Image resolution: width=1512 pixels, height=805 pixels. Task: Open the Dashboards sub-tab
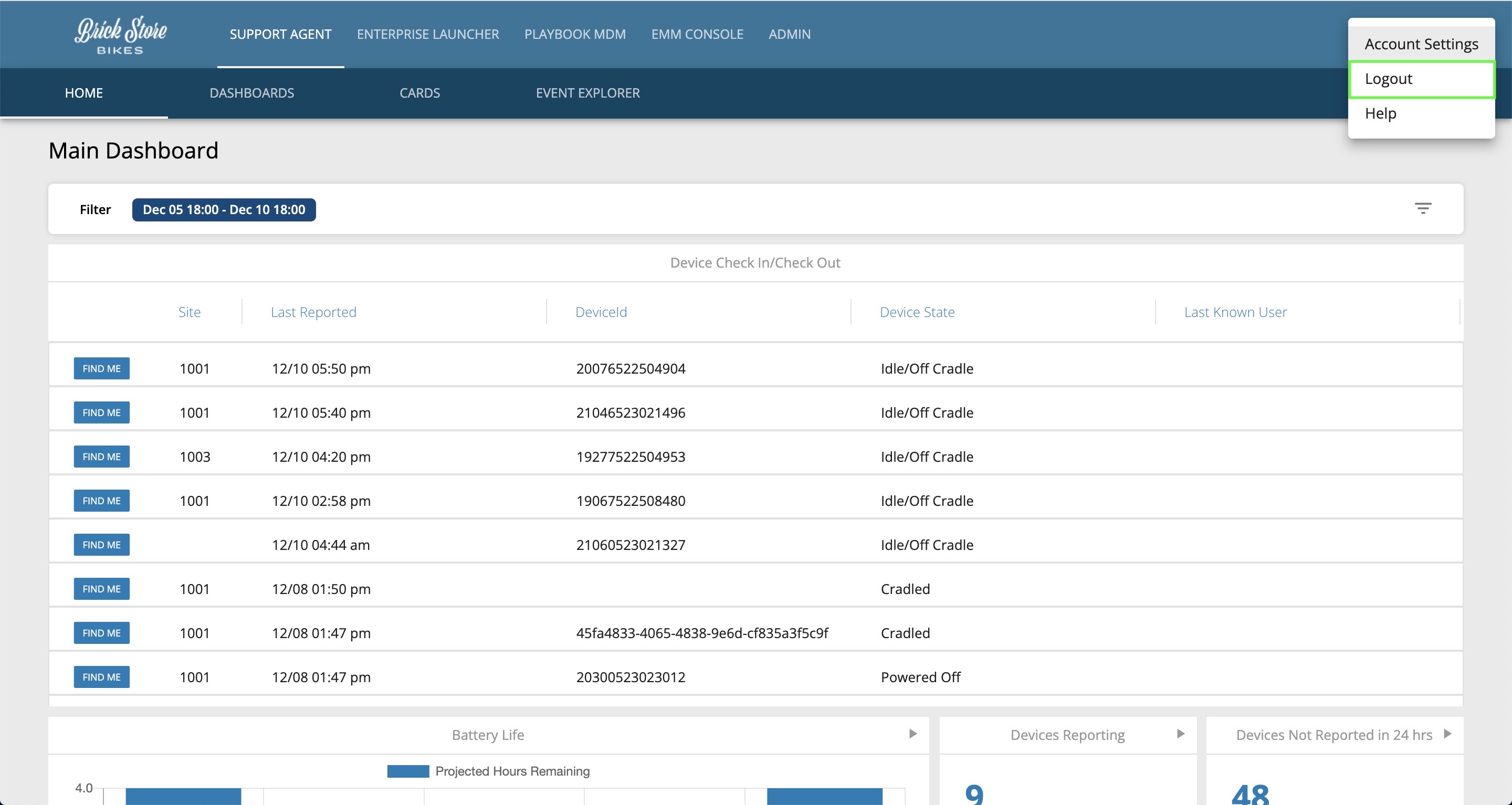coord(252,93)
